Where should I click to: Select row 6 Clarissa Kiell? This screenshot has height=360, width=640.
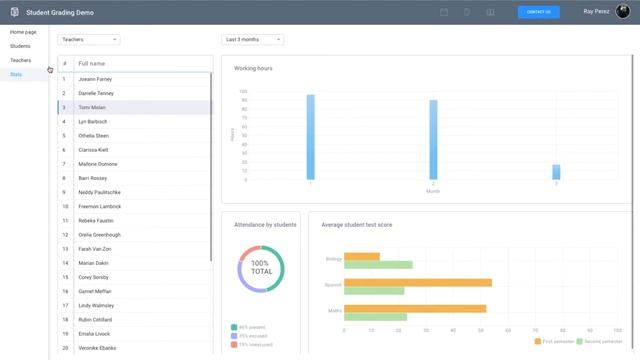(x=135, y=150)
